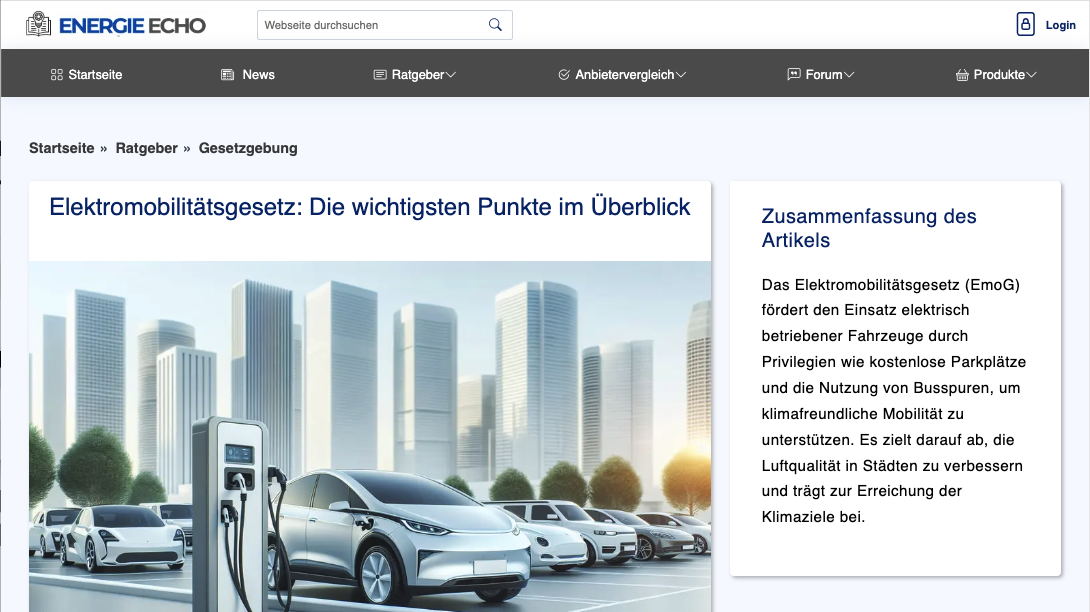Click the basket icon beside Produkte
Screen dimensions: 1090x612
click(x=962, y=75)
